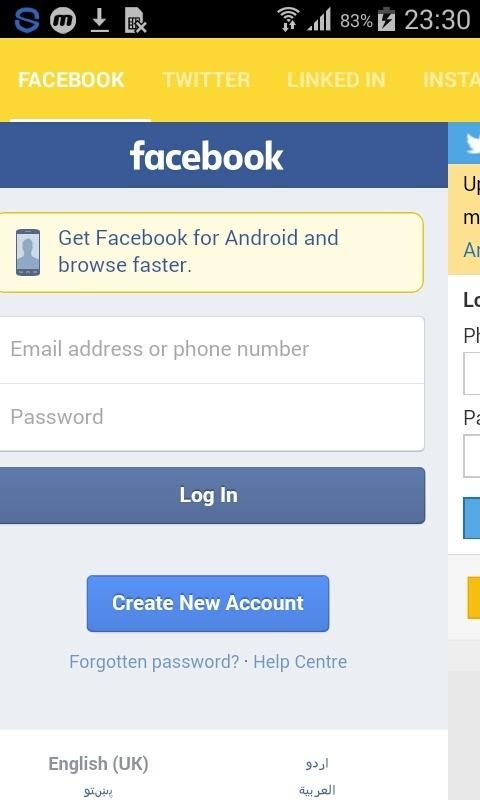This screenshot has width=480, height=800.
Task: Tap the Wi-Fi signal icon
Action: [288, 20]
